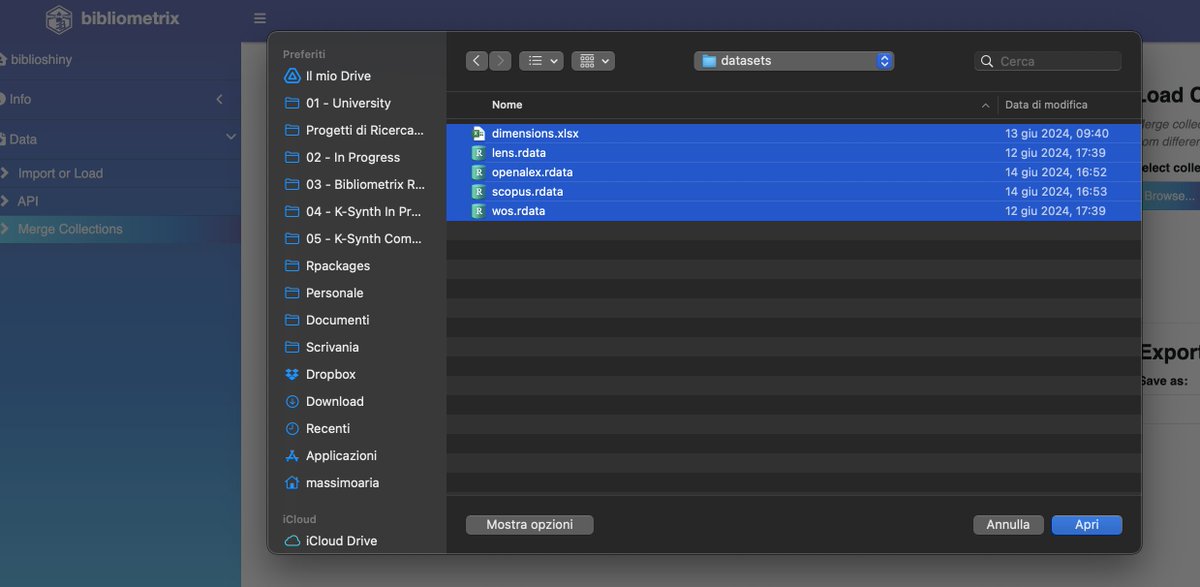The width and height of the screenshot is (1200, 587).
Task: Expand the Info menu in bibliometrix
Action: point(120,99)
